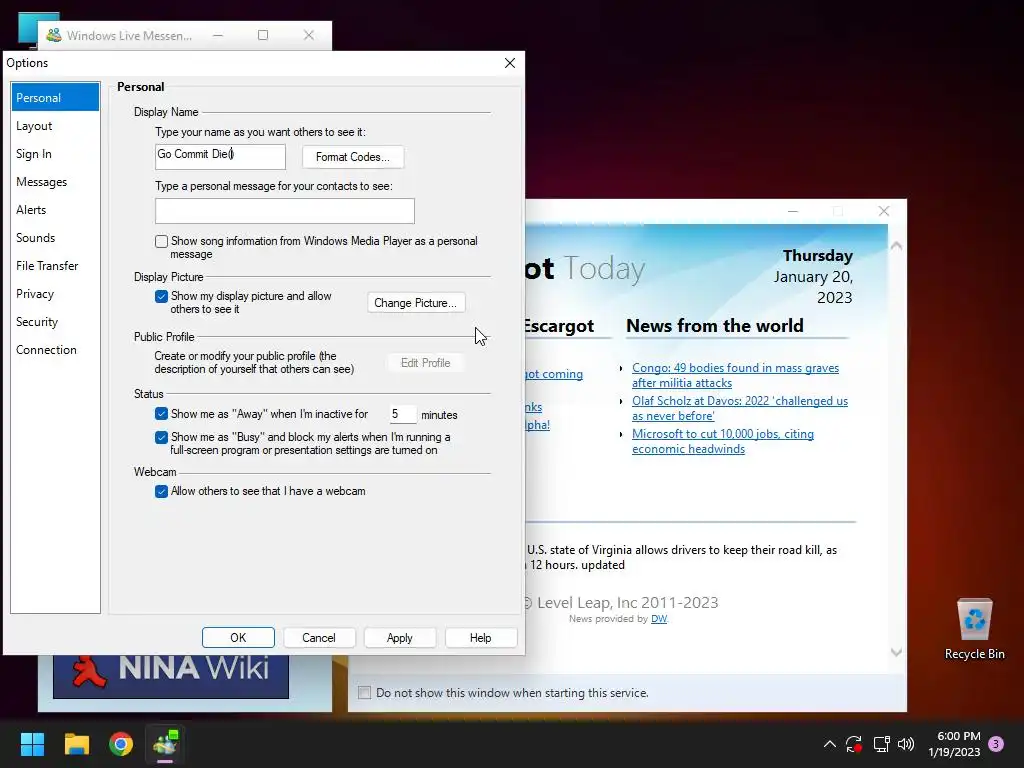Show hidden system tray icons

coord(829,744)
